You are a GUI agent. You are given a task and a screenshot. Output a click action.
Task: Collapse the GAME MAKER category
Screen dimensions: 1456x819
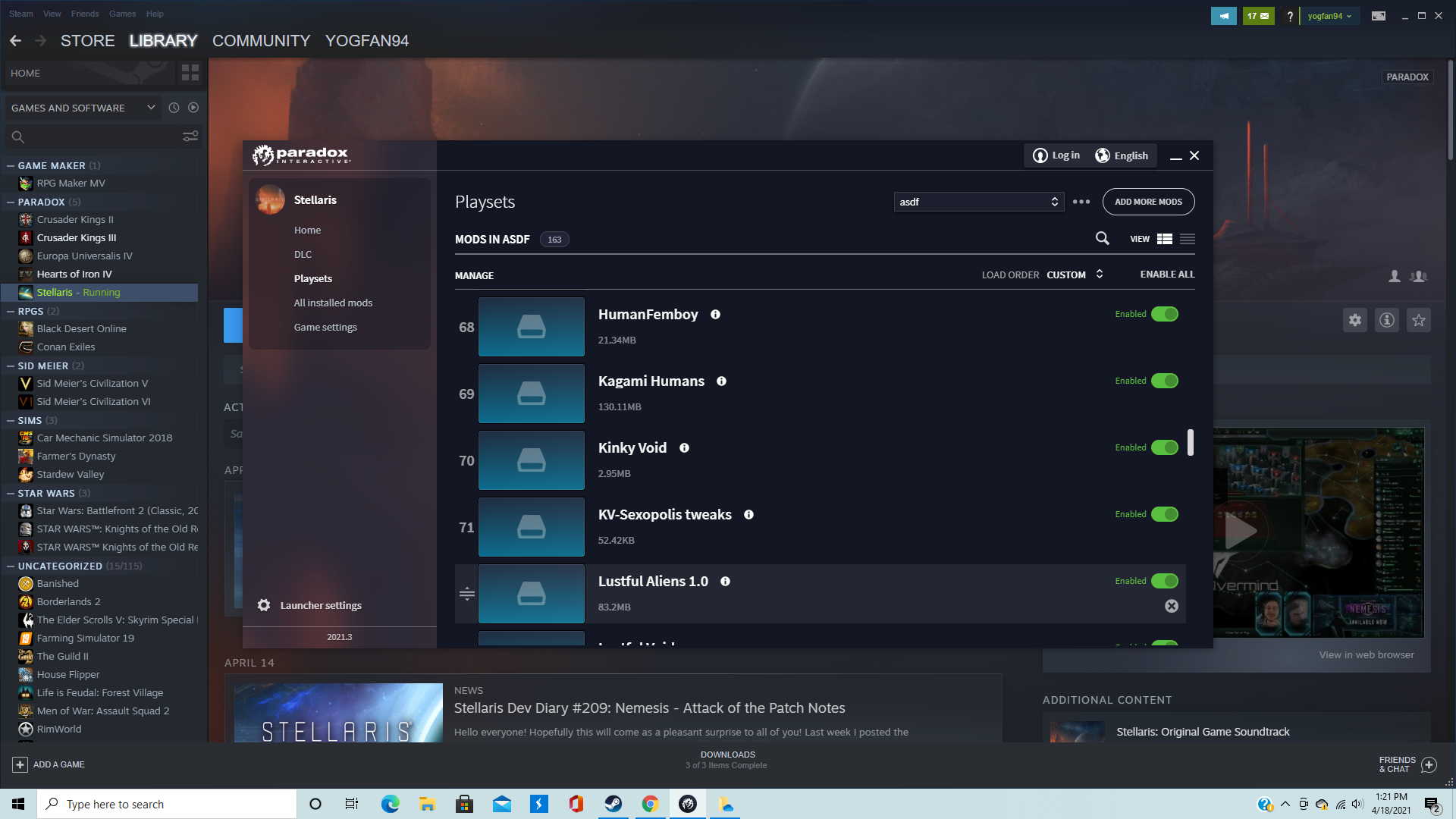click(x=11, y=165)
